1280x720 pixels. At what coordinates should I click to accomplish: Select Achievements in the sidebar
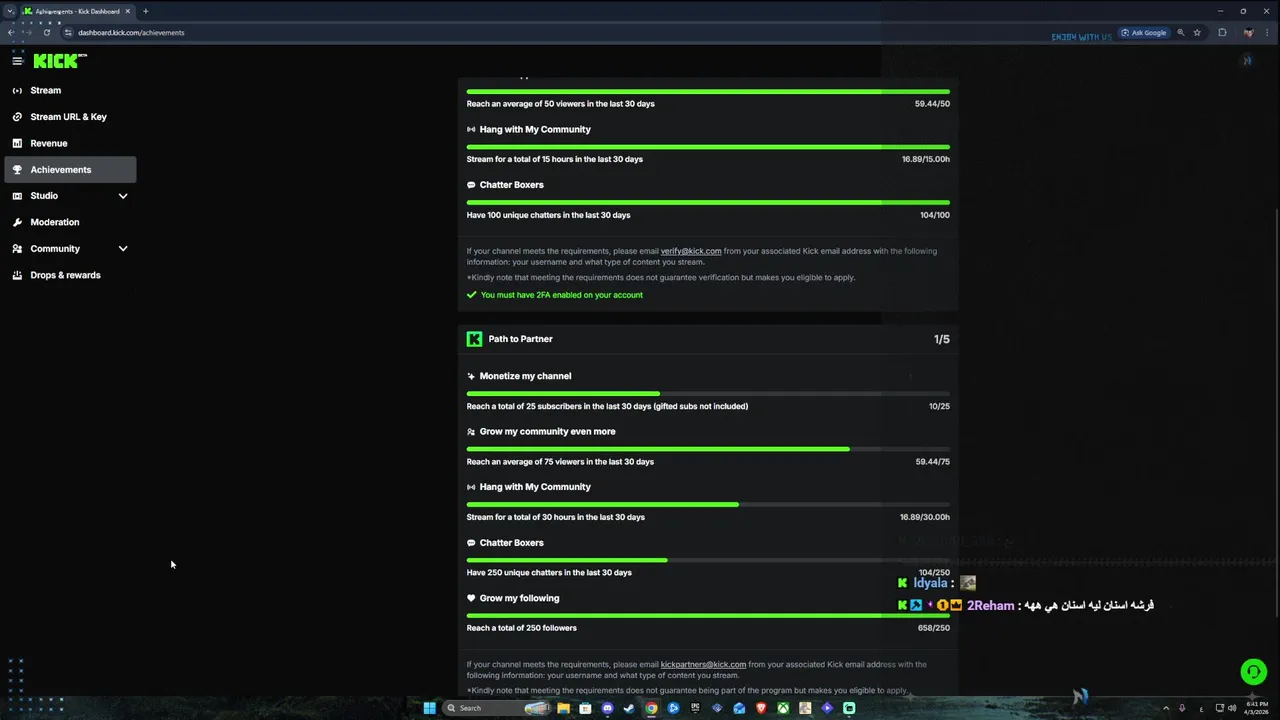[x=70, y=170]
